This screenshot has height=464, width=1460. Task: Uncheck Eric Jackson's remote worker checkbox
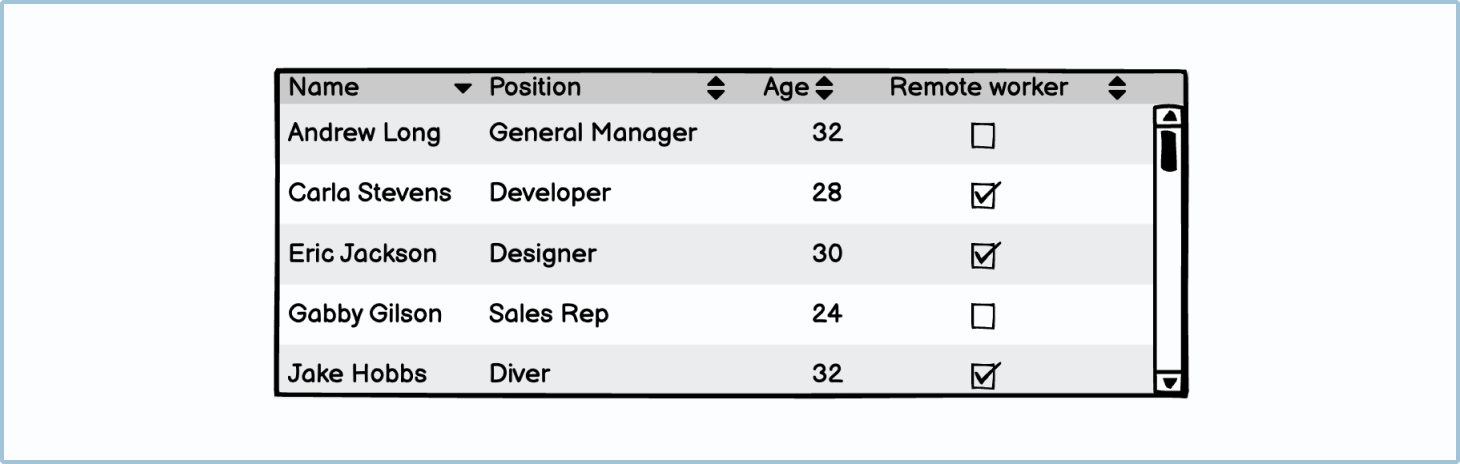(983, 256)
